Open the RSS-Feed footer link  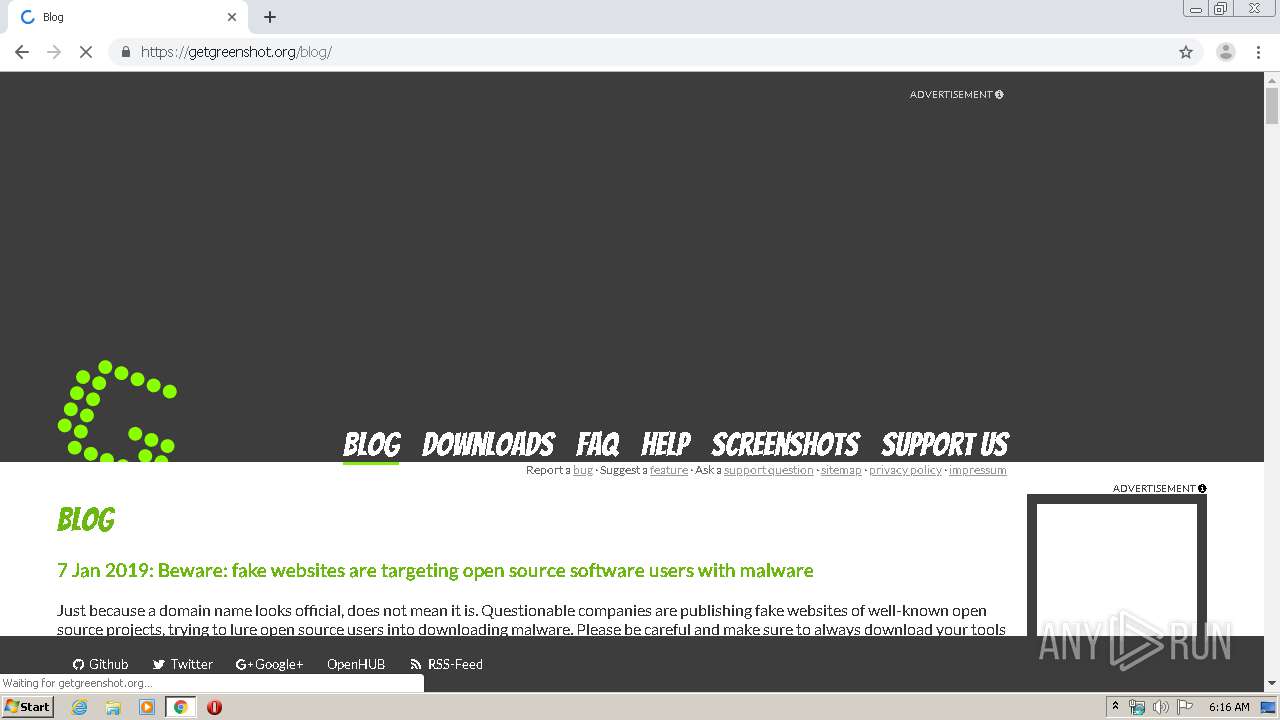[446, 664]
